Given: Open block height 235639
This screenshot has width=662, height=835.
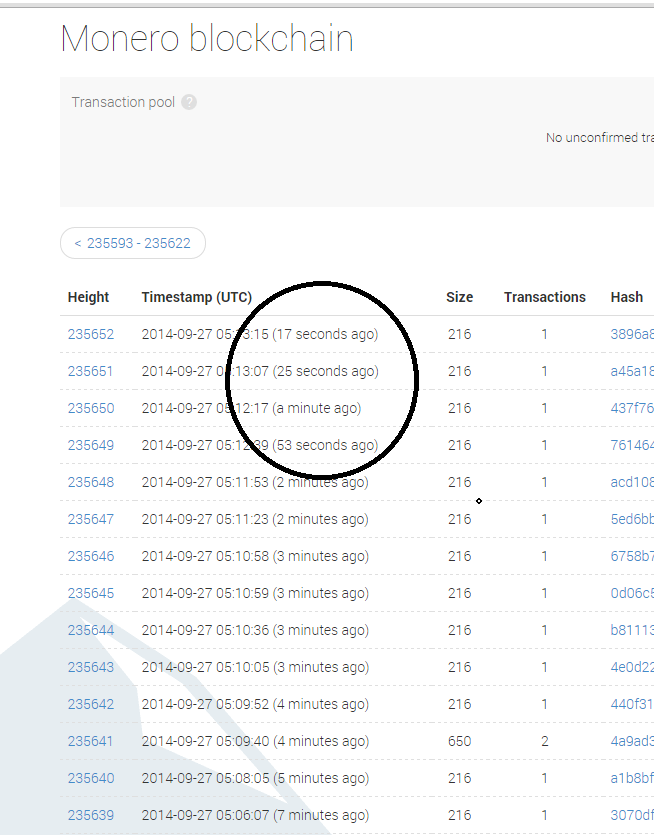Looking at the screenshot, I should [x=91, y=815].
